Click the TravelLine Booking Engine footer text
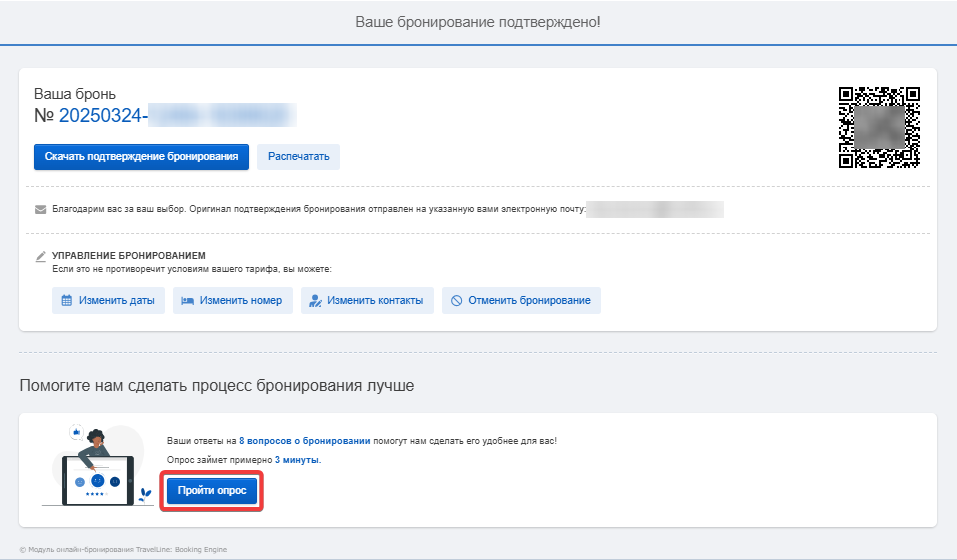Viewport: 957px width, 560px height. click(x=123, y=550)
